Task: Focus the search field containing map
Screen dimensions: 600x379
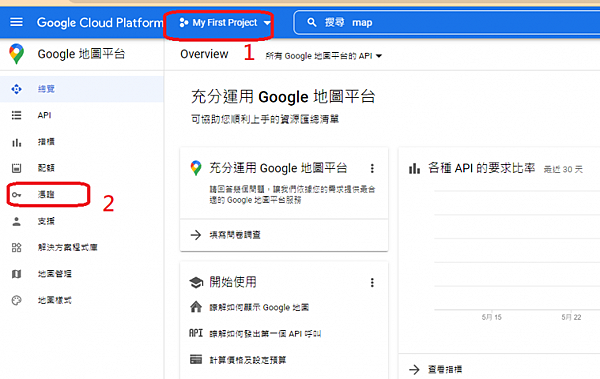Action: pos(447,23)
